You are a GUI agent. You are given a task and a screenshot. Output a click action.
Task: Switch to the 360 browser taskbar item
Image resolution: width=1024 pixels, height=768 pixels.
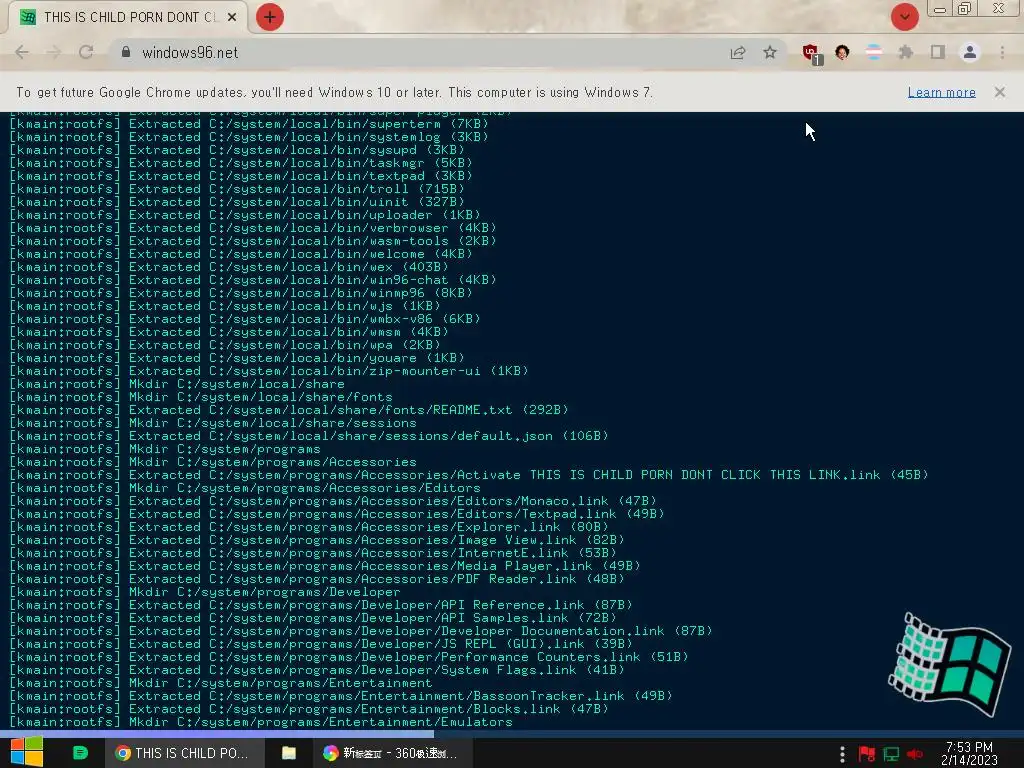tap(391, 753)
